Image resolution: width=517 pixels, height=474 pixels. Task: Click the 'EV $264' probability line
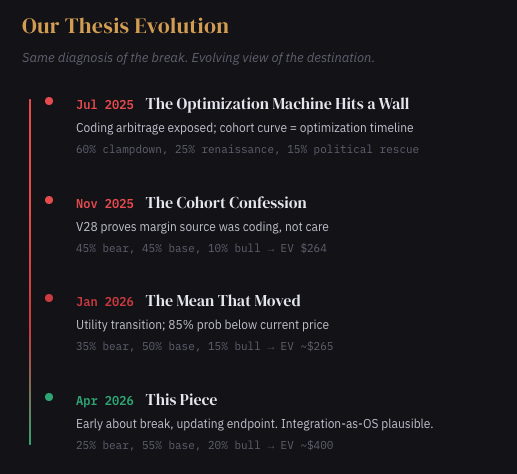pyautogui.click(x=201, y=248)
